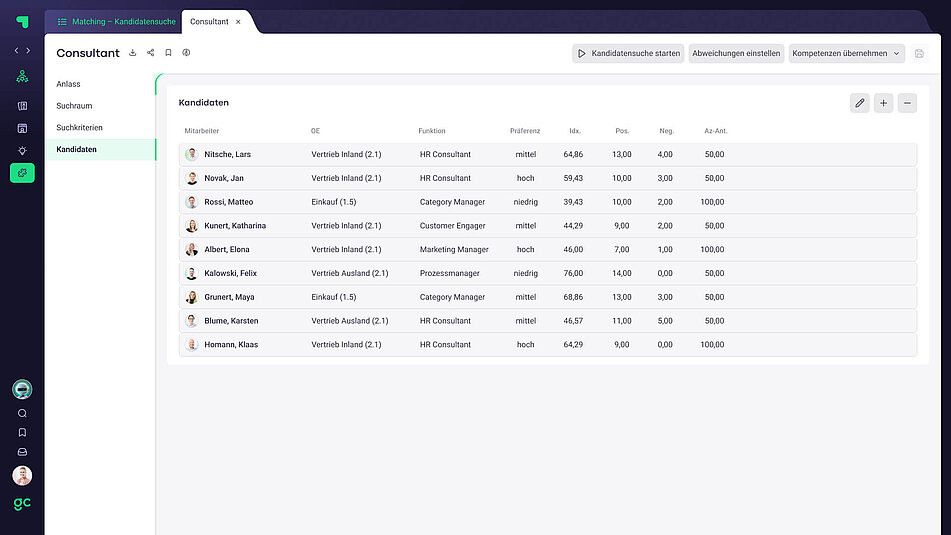The height and width of the screenshot is (535, 951).
Task: Open the round assistant avatar icon
Action: tap(22, 389)
